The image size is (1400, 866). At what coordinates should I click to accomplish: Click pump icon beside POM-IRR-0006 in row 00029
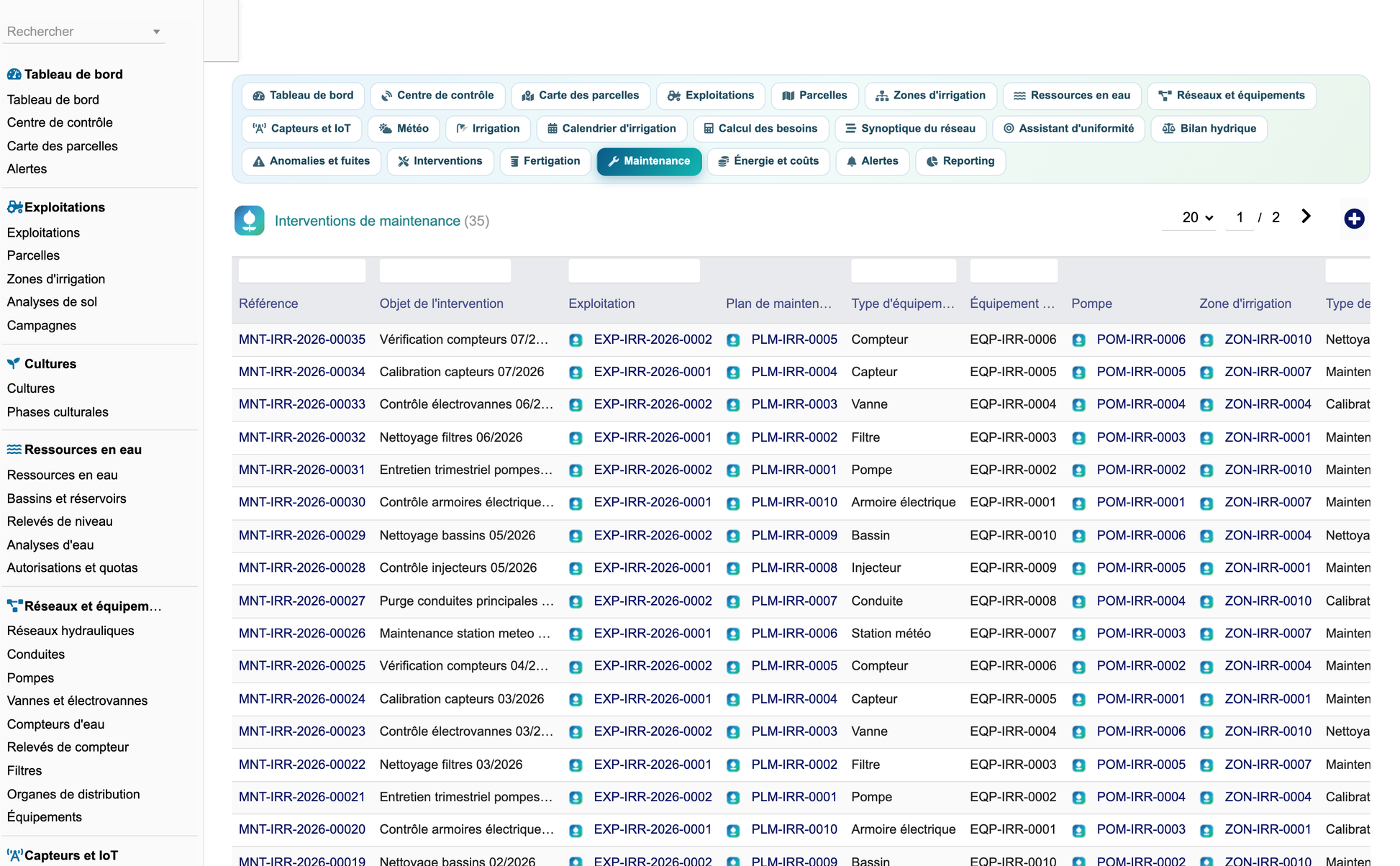1078,536
